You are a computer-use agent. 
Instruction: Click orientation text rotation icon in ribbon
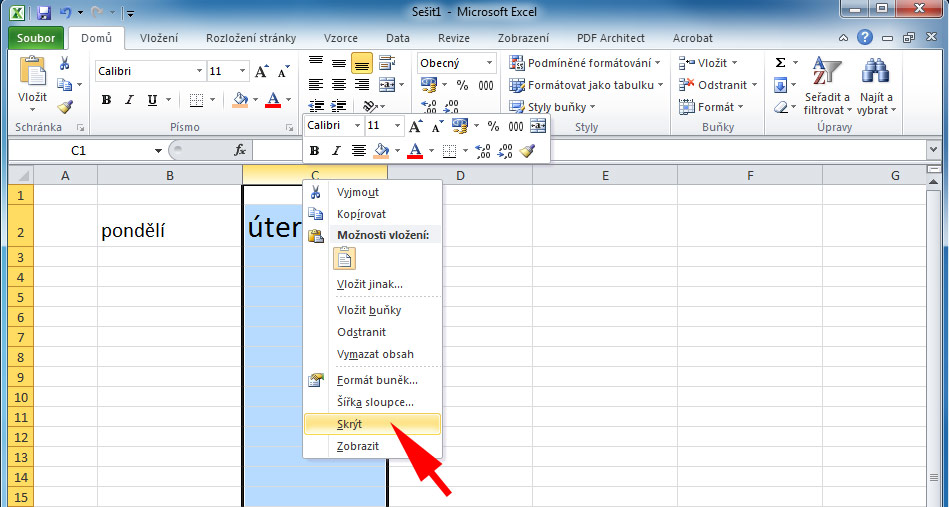pos(370,107)
